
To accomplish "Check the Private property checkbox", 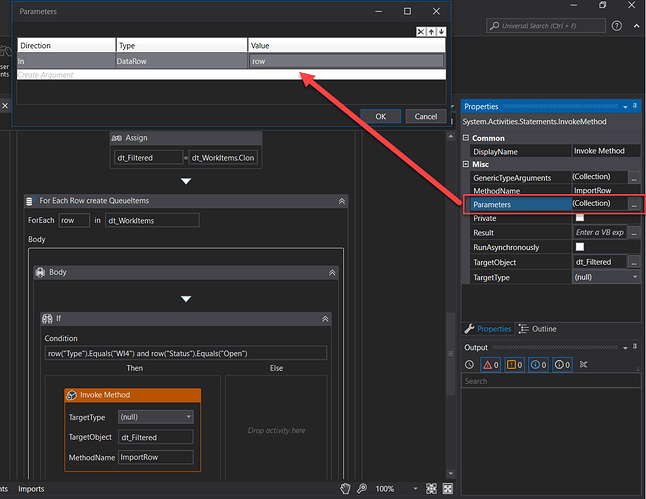I will 580,218.
